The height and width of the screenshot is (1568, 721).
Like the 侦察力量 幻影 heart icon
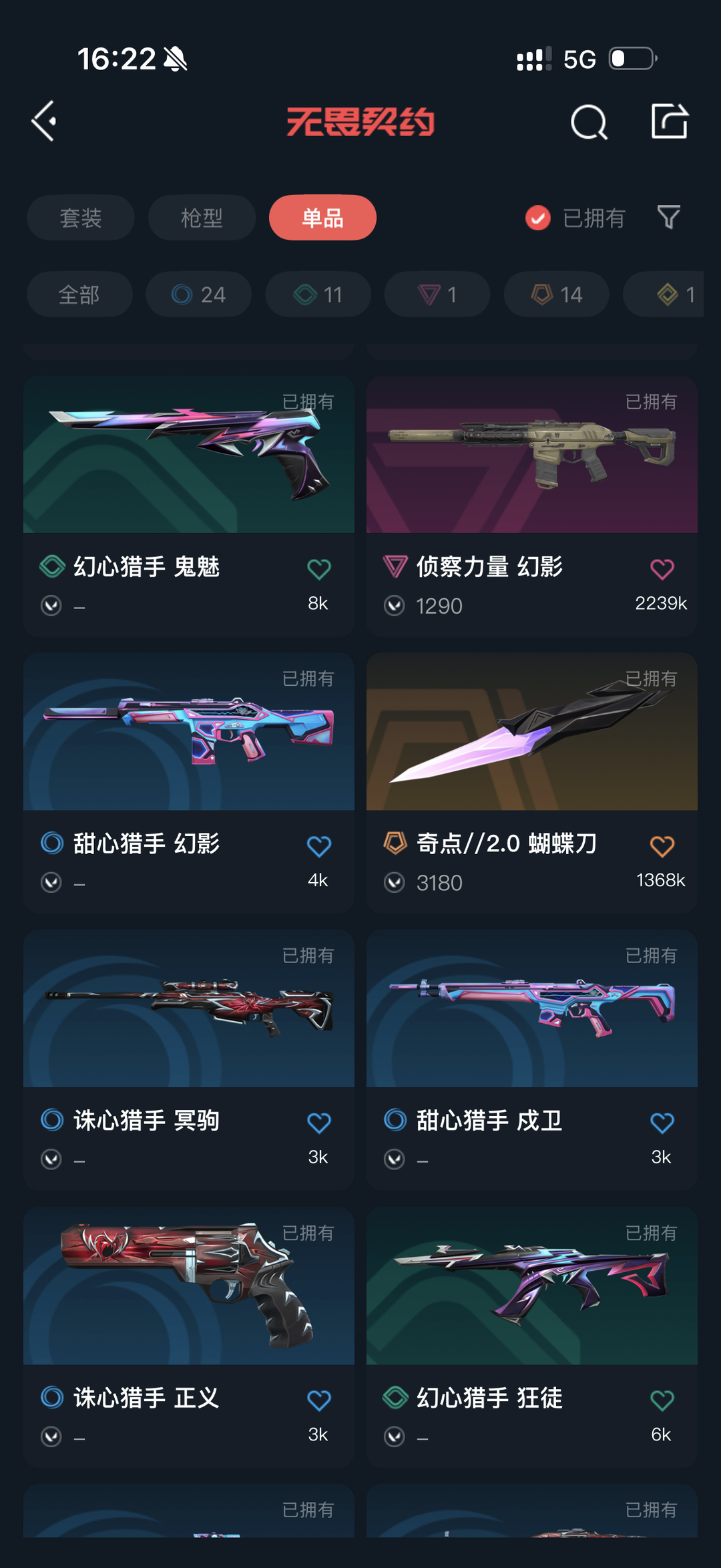pos(662,569)
